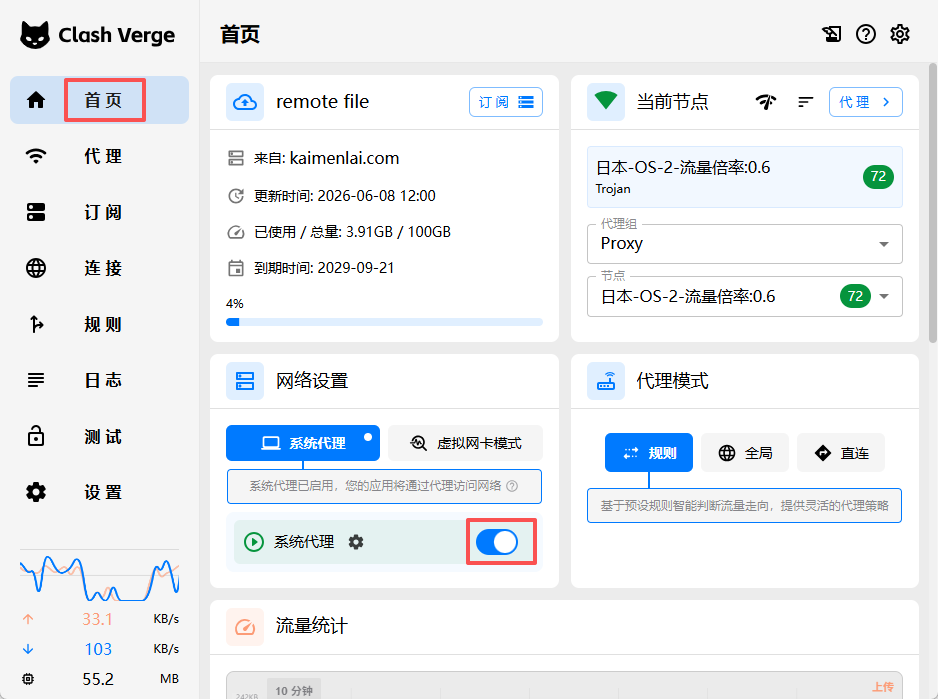
Task: Open the 首页 home sidebar item
Action: (99, 100)
